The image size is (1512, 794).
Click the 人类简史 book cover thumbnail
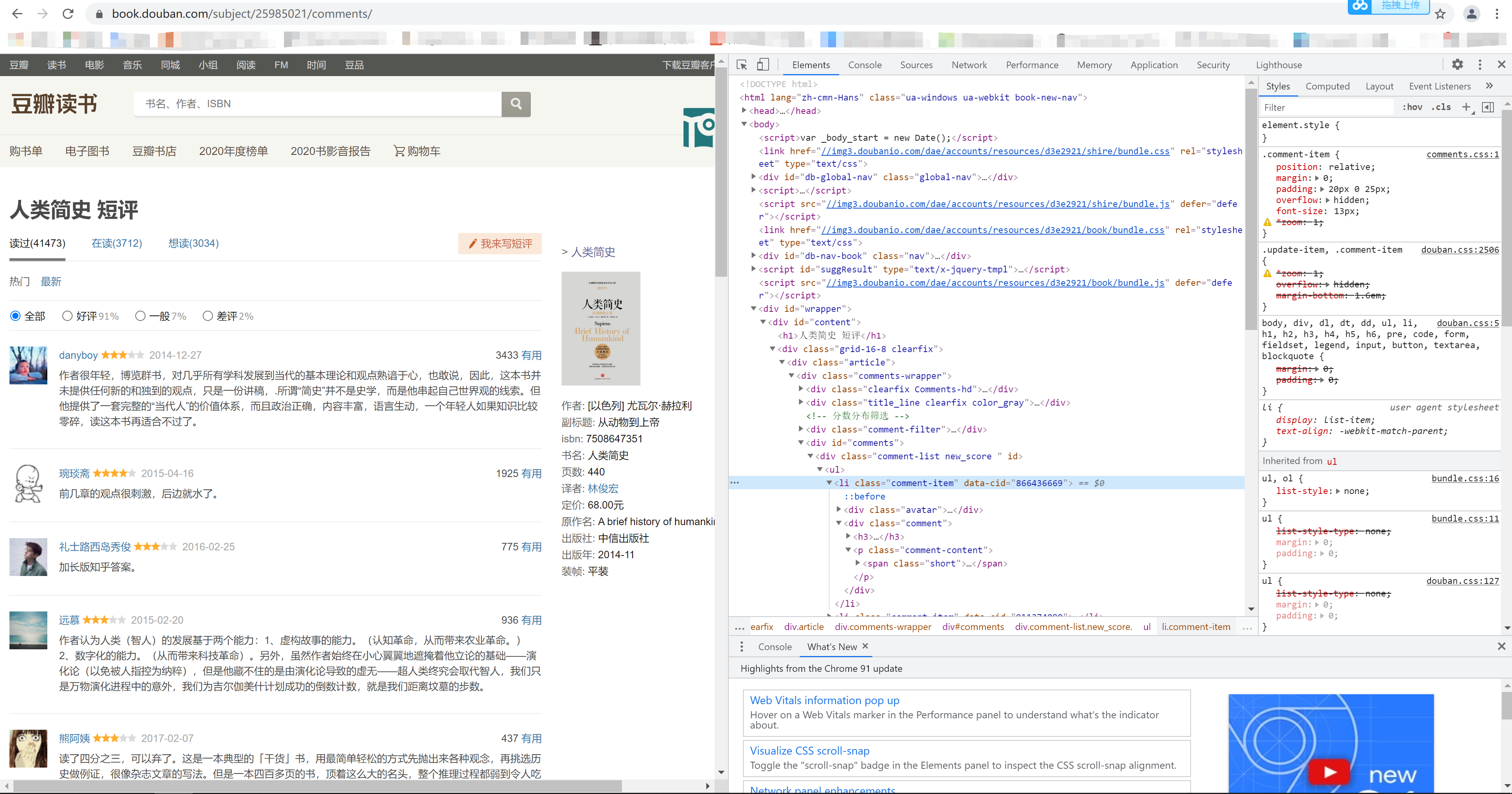click(601, 328)
